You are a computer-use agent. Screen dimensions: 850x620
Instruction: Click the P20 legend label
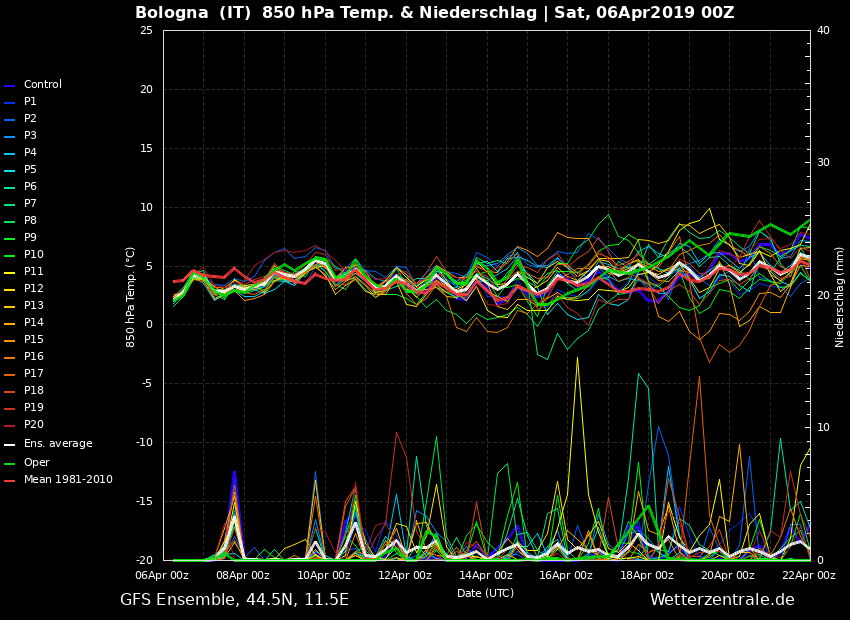(x=33, y=425)
